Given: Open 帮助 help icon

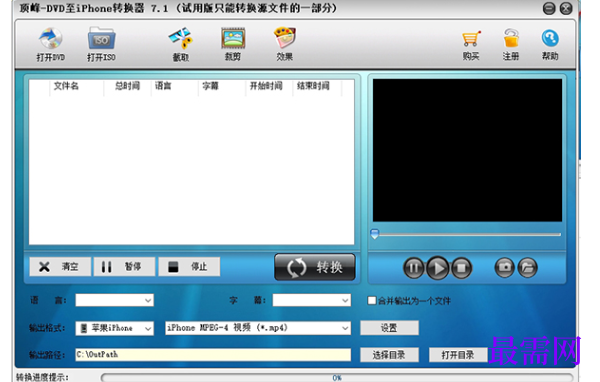Looking at the screenshot, I should (550, 44).
